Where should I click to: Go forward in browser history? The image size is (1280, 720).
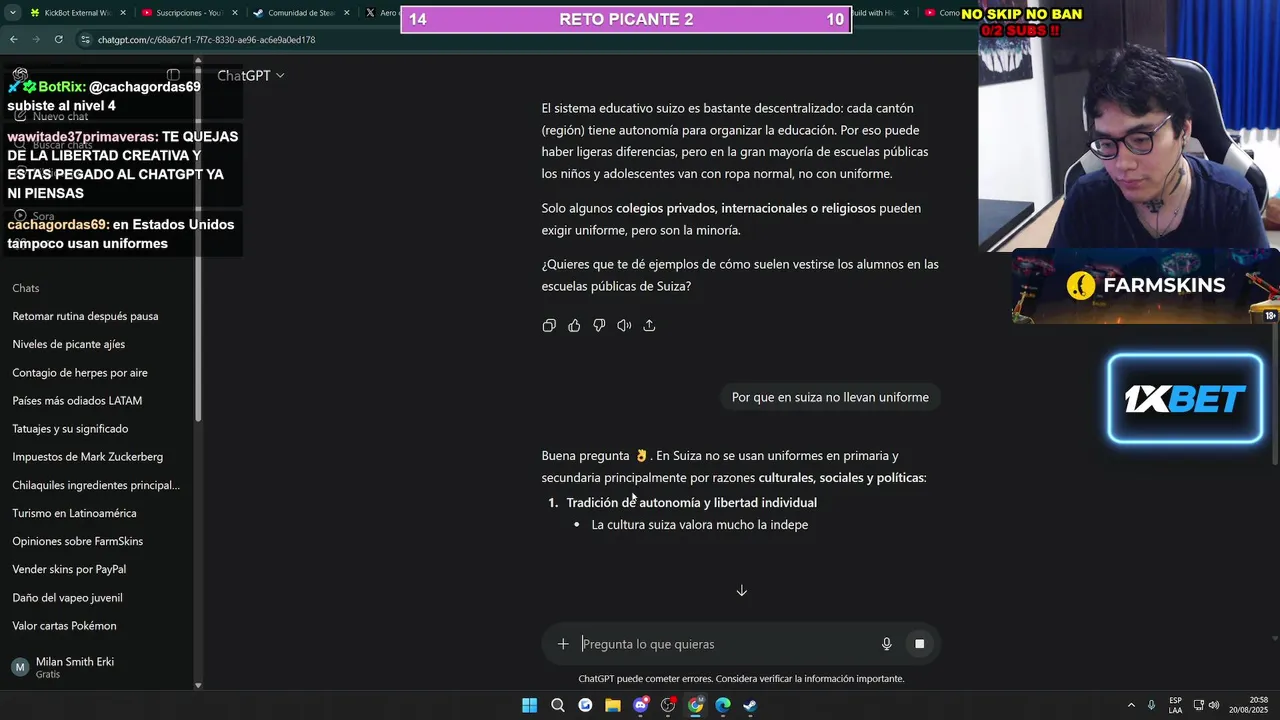point(36,39)
